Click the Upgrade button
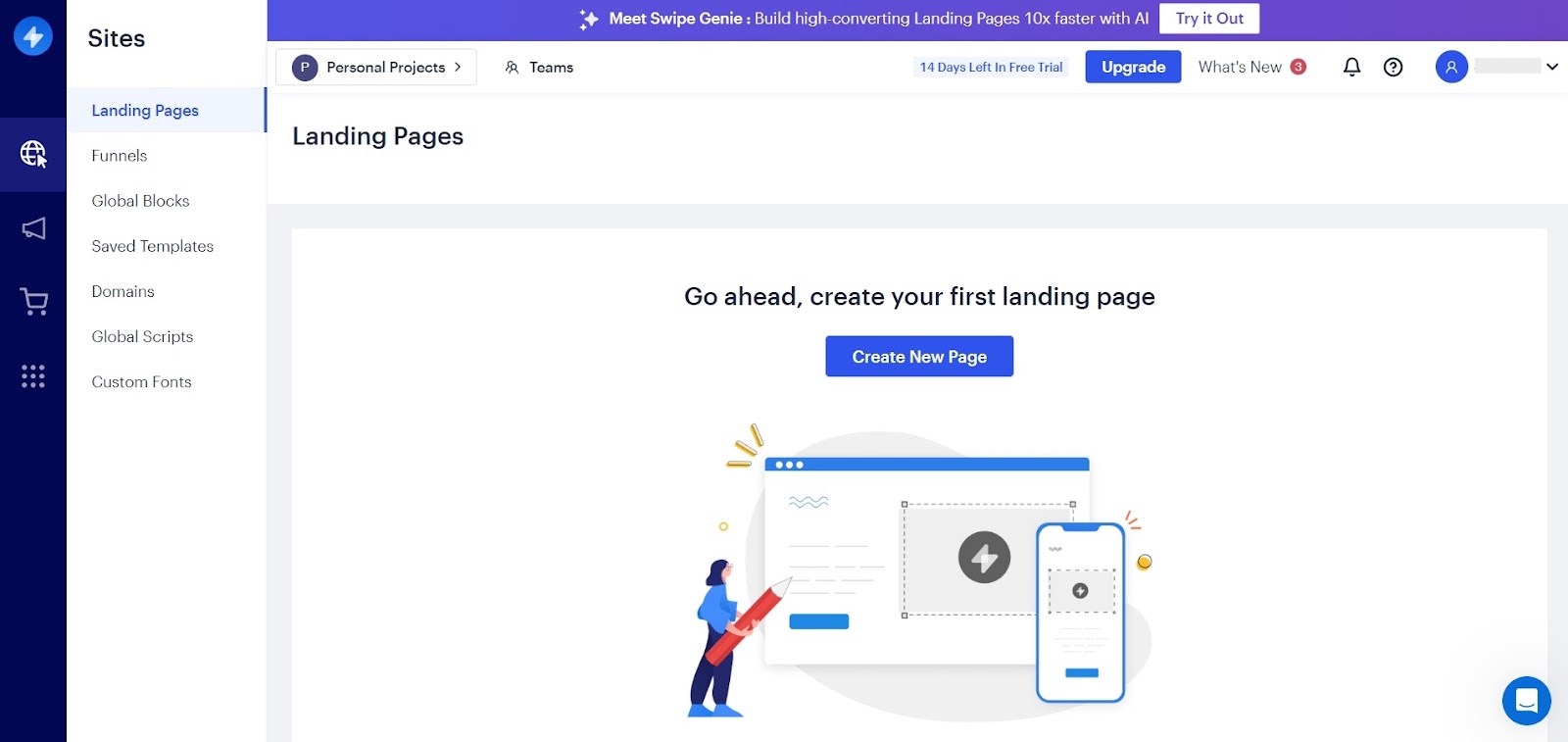This screenshot has width=1568, height=742. [1133, 67]
